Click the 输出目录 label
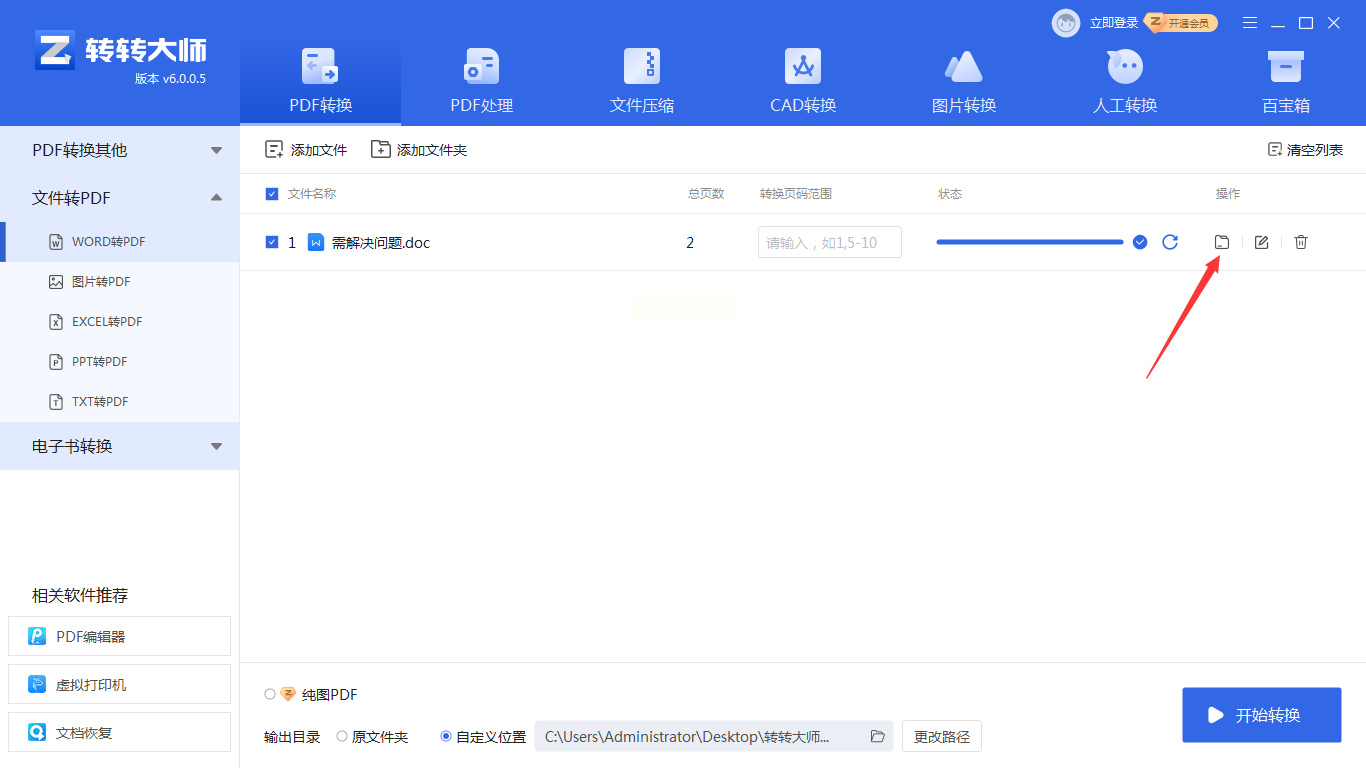 click(292, 737)
